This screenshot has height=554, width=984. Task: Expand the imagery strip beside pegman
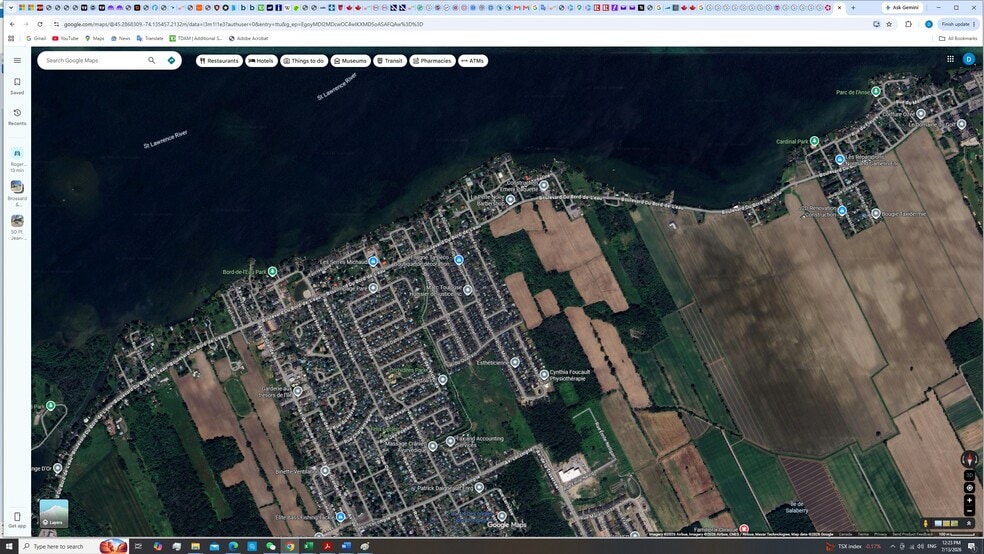pos(968,523)
